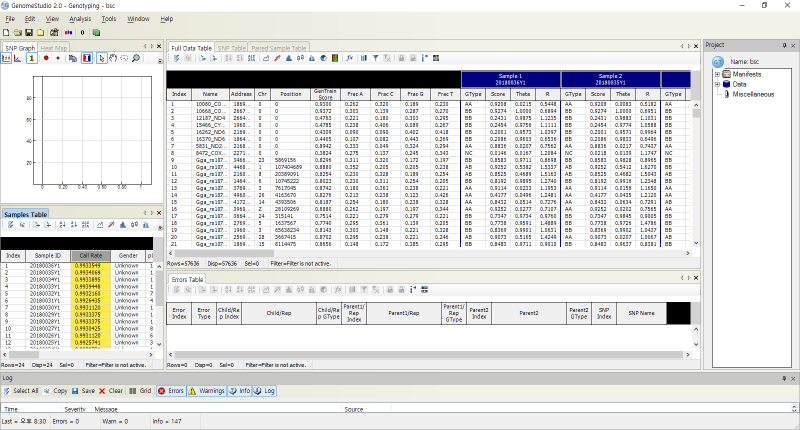This screenshot has width=800, height=430.
Task: Click the histogram icon in Full Data Table toolbar
Action: tap(288, 58)
